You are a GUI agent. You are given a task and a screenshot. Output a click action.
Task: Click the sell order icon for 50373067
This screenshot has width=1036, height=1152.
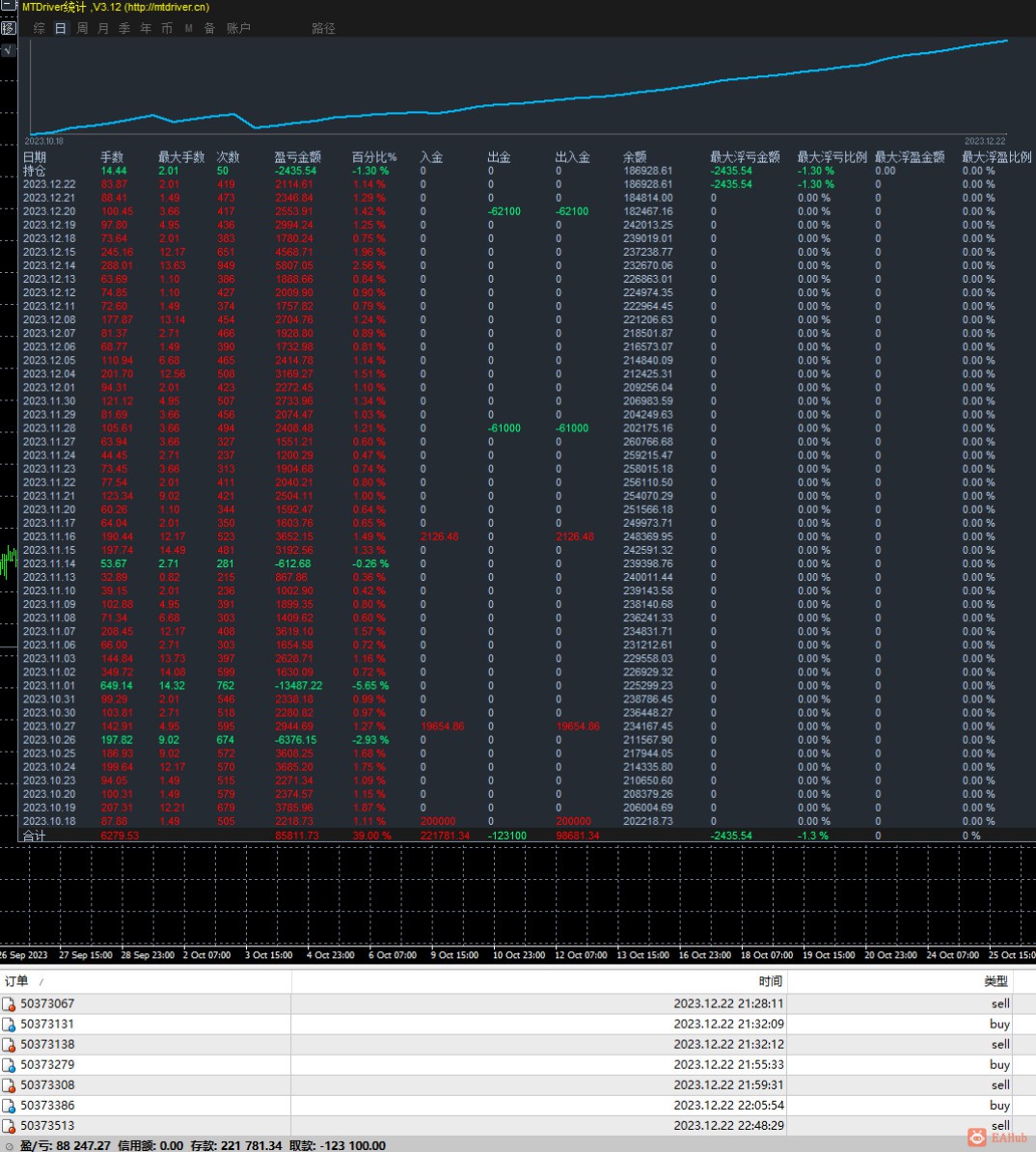point(9,1003)
